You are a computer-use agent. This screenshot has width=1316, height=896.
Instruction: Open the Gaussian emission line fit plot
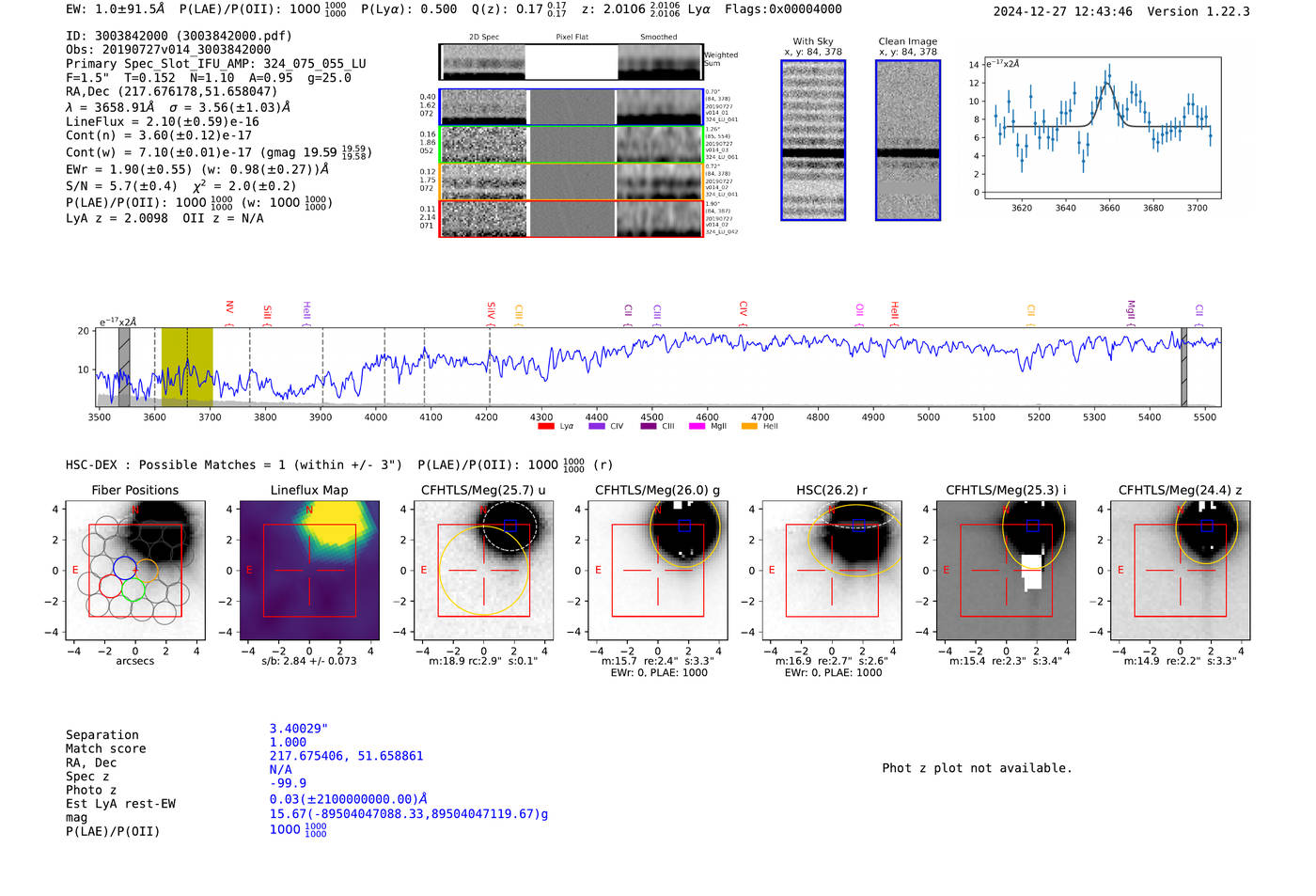tap(1102, 128)
